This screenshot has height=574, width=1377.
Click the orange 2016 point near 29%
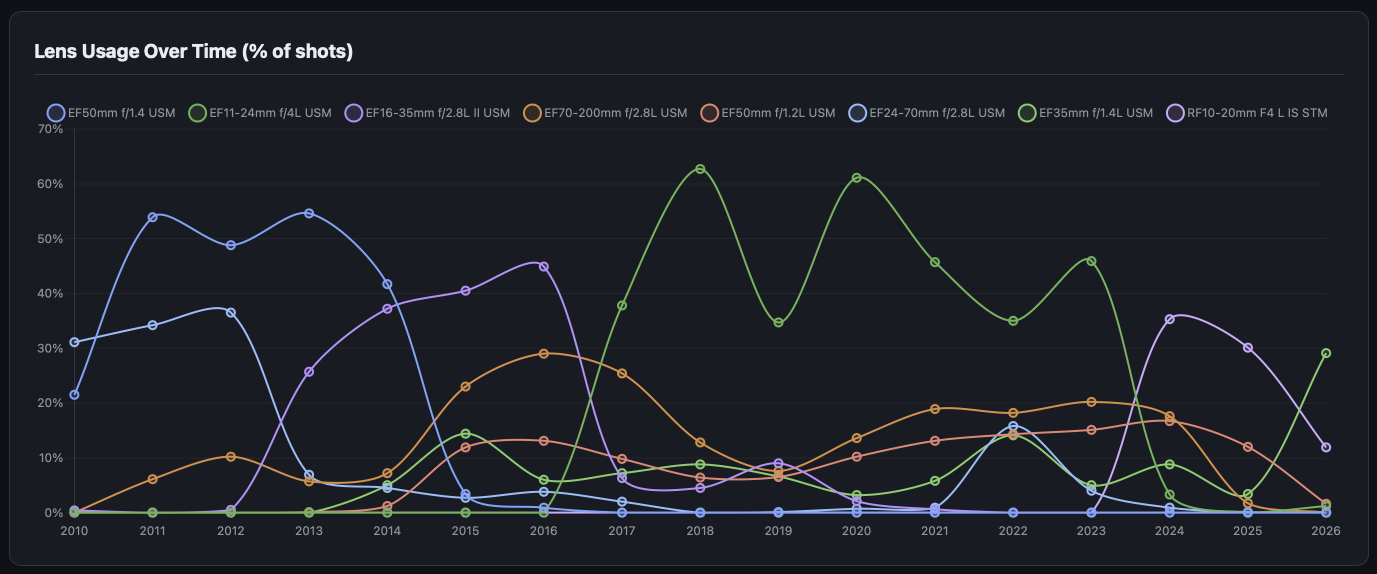pyautogui.click(x=544, y=354)
